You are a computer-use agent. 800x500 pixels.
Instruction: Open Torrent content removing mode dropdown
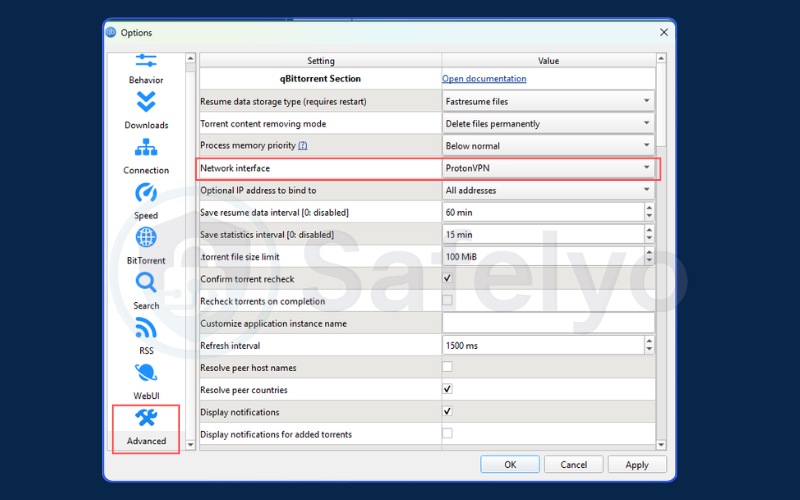[548, 123]
